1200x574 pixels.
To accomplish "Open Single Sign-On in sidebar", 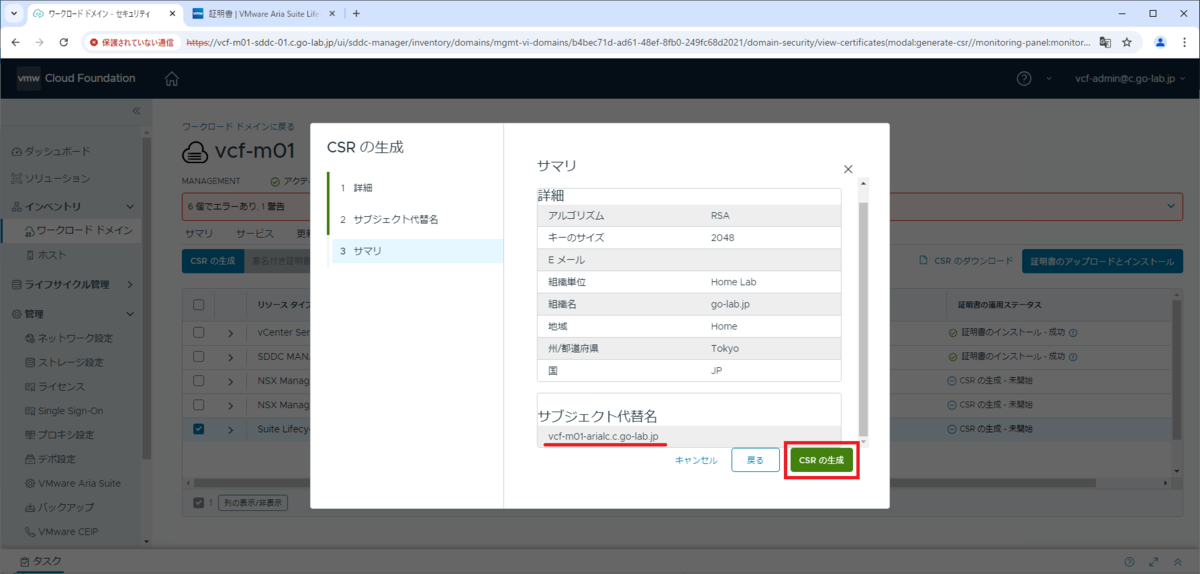I will tap(72, 410).
